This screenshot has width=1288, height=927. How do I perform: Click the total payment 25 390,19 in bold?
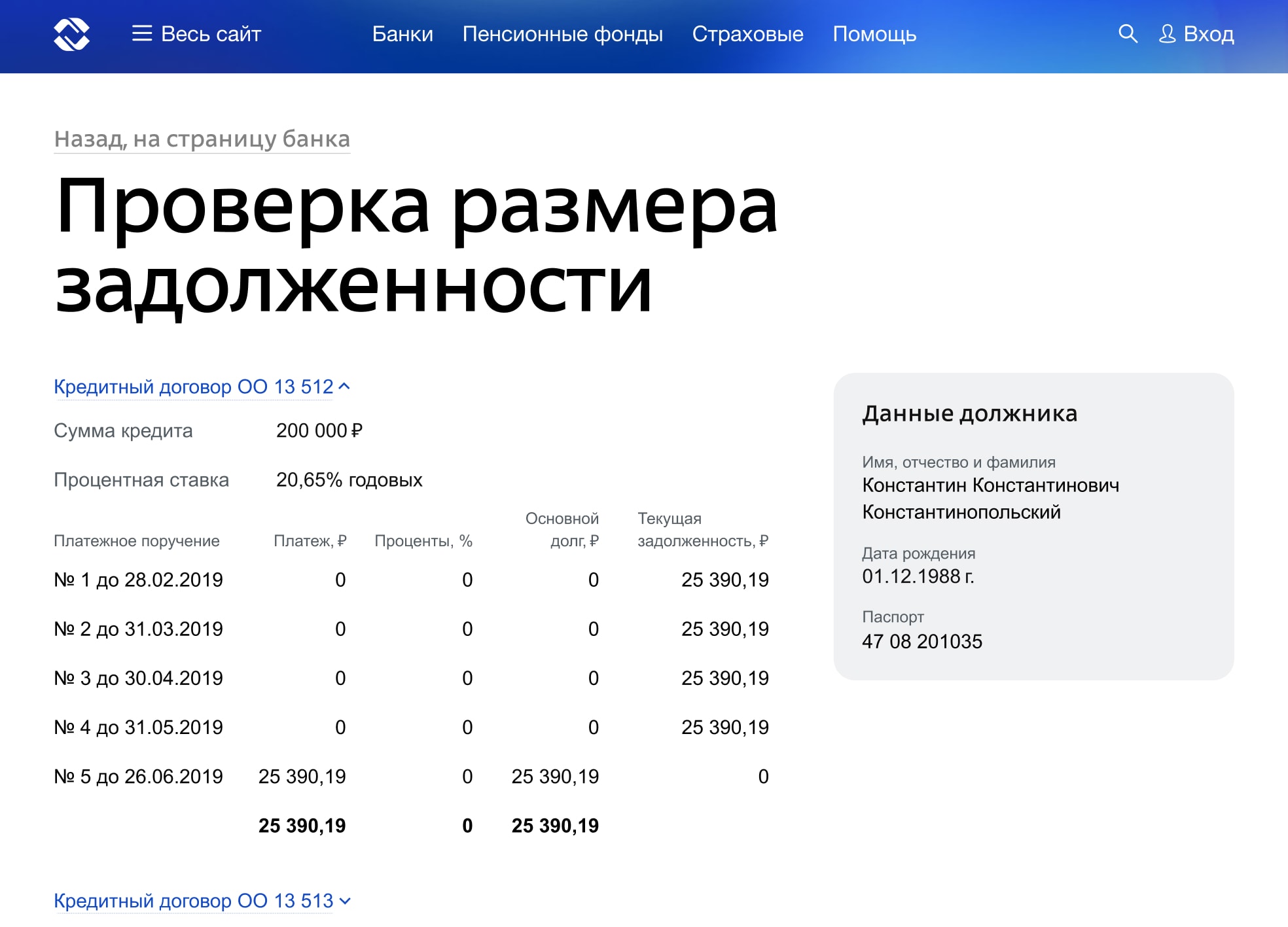302,826
